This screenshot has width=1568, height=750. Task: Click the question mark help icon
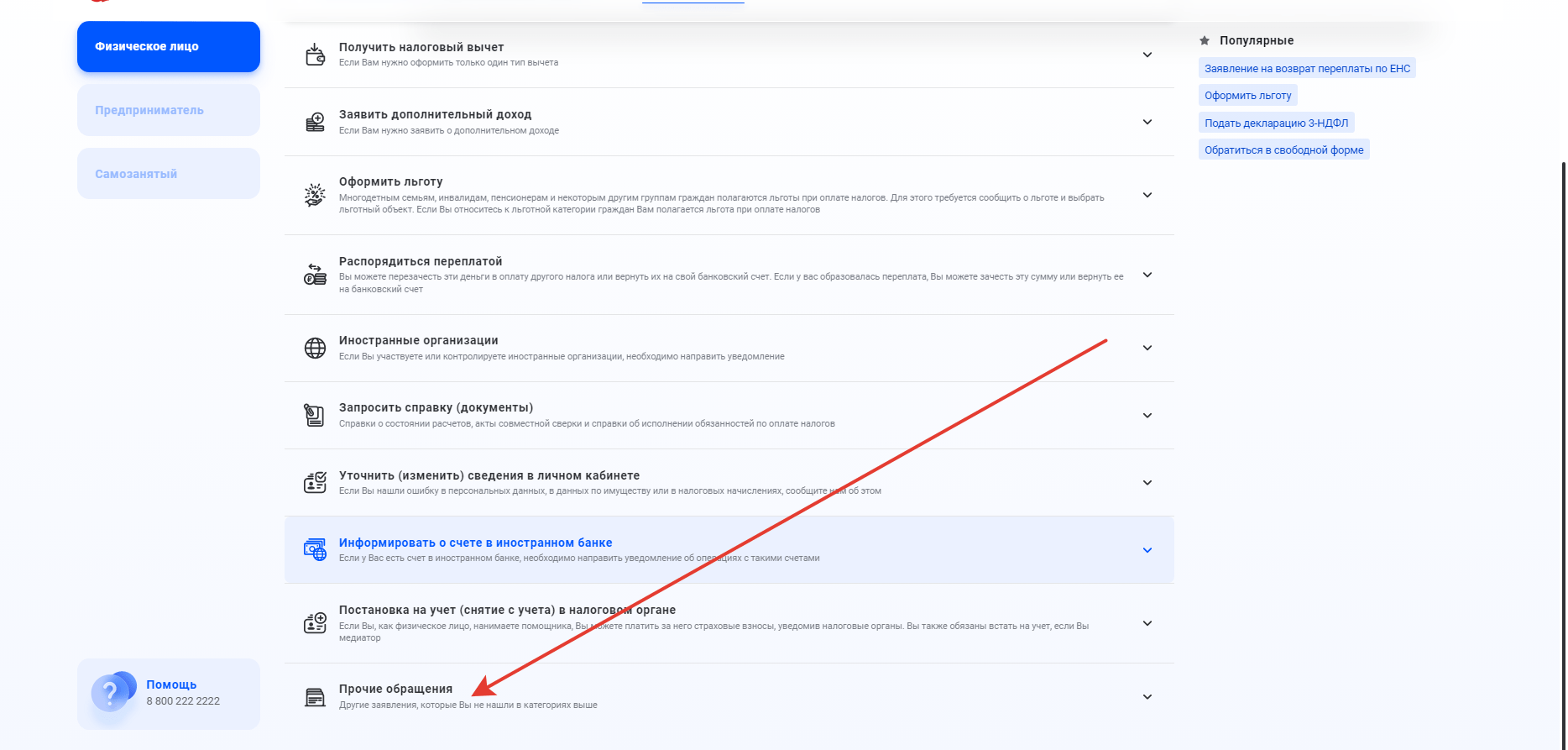point(112,692)
